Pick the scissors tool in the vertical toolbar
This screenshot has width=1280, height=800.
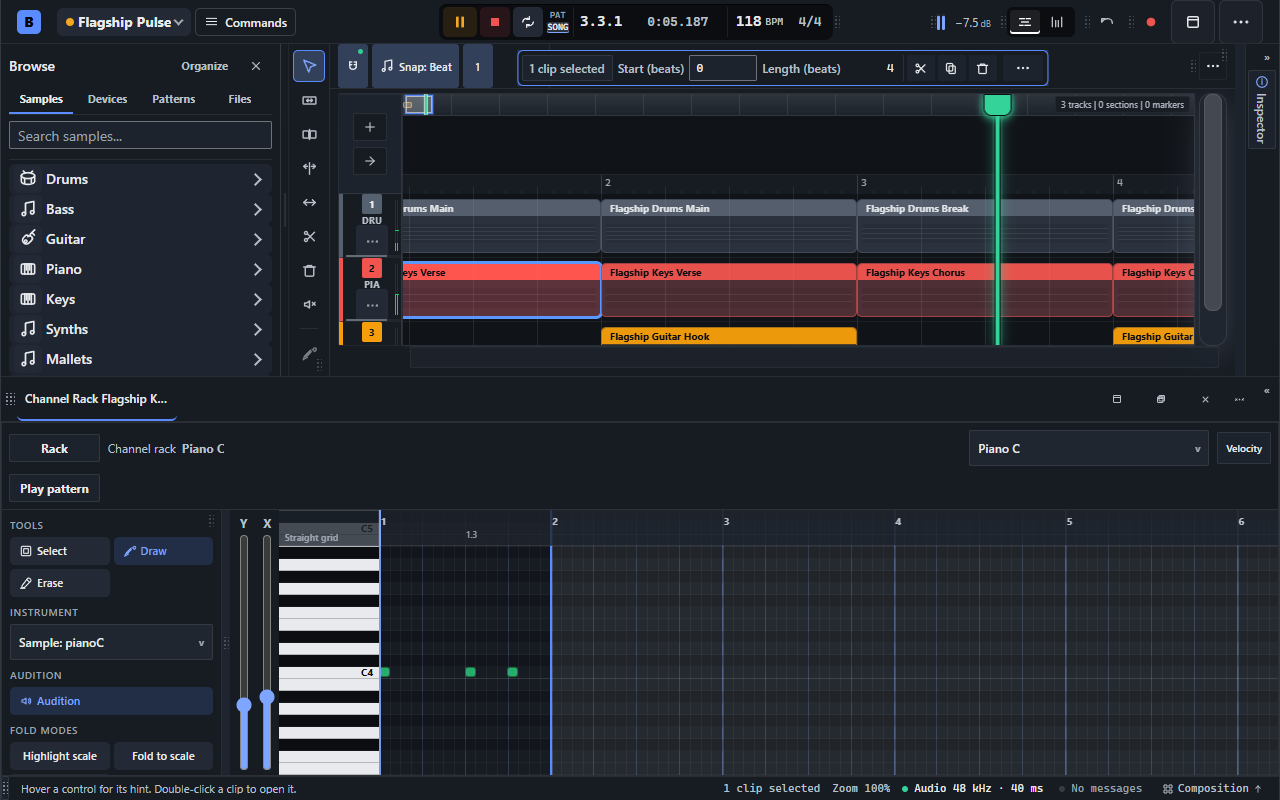click(309, 237)
